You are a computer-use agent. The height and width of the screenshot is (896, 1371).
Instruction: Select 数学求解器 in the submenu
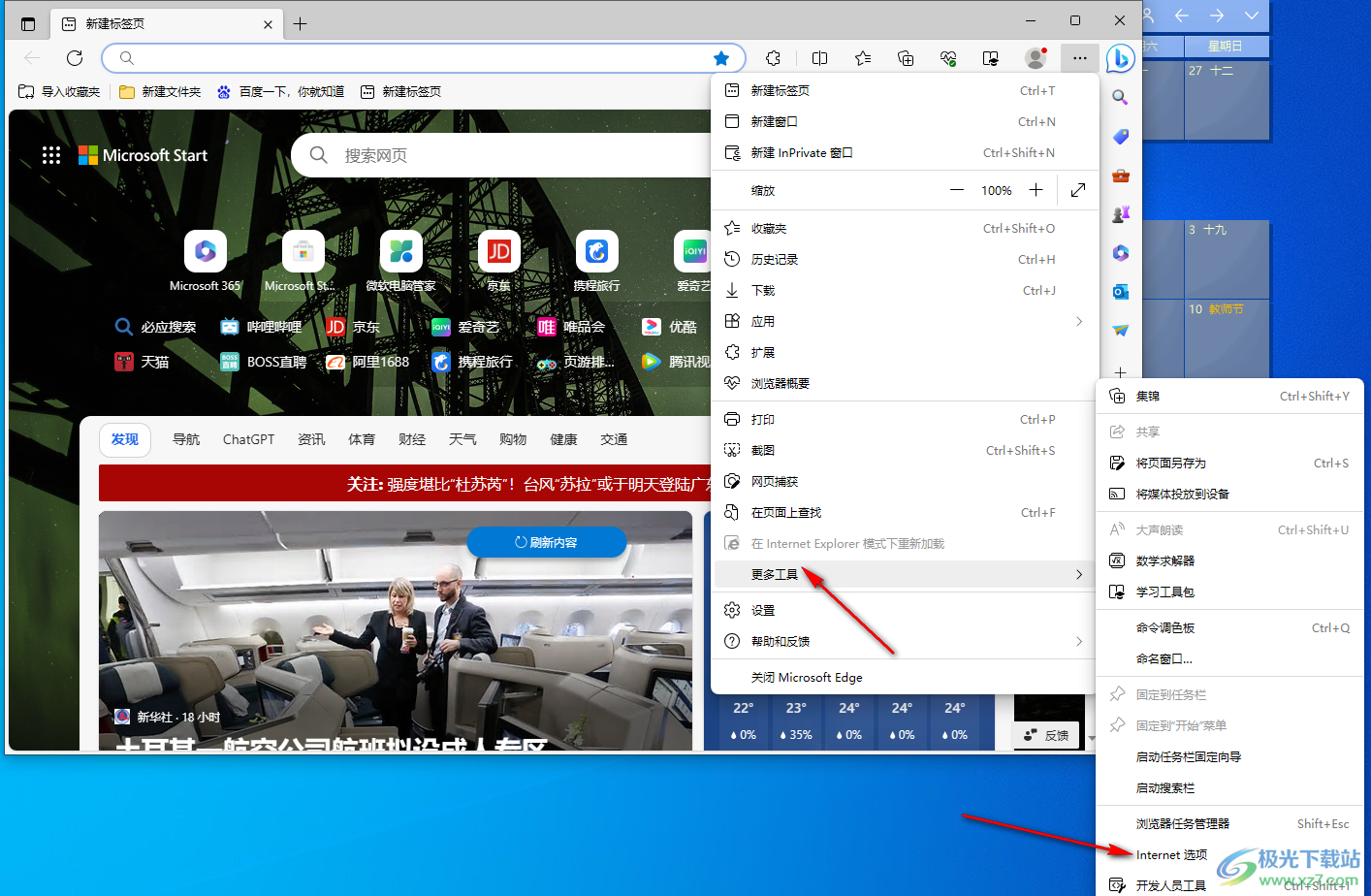click(x=1229, y=560)
